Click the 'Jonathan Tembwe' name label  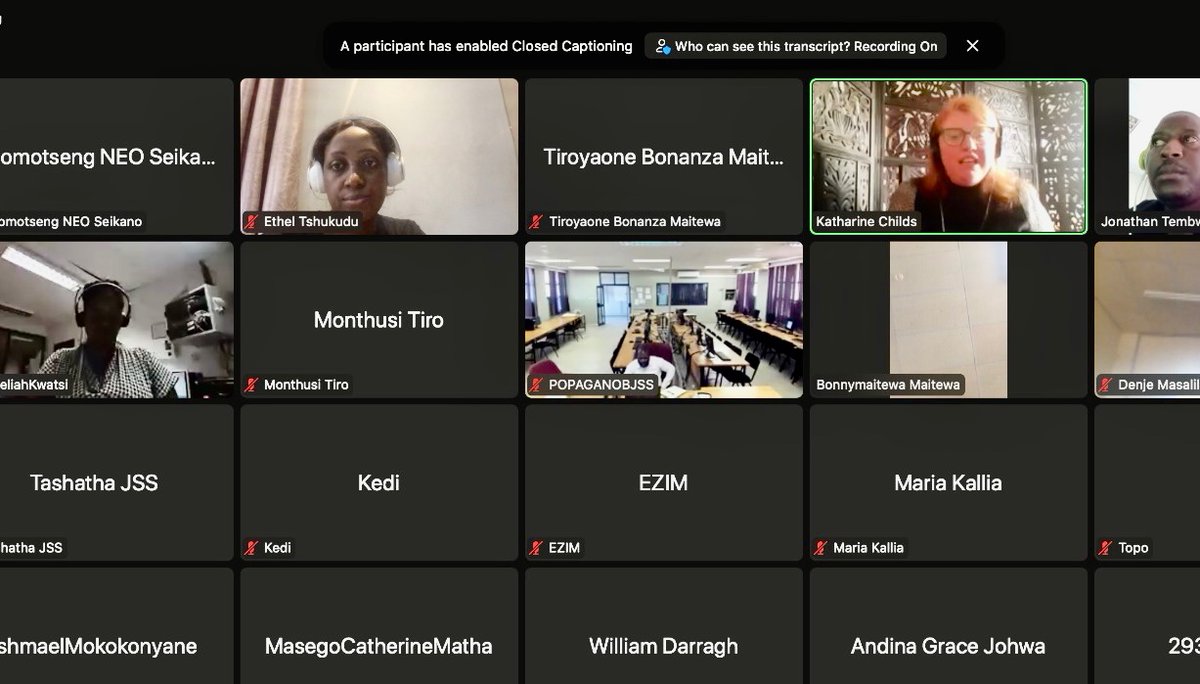(x=1150, y=222)
